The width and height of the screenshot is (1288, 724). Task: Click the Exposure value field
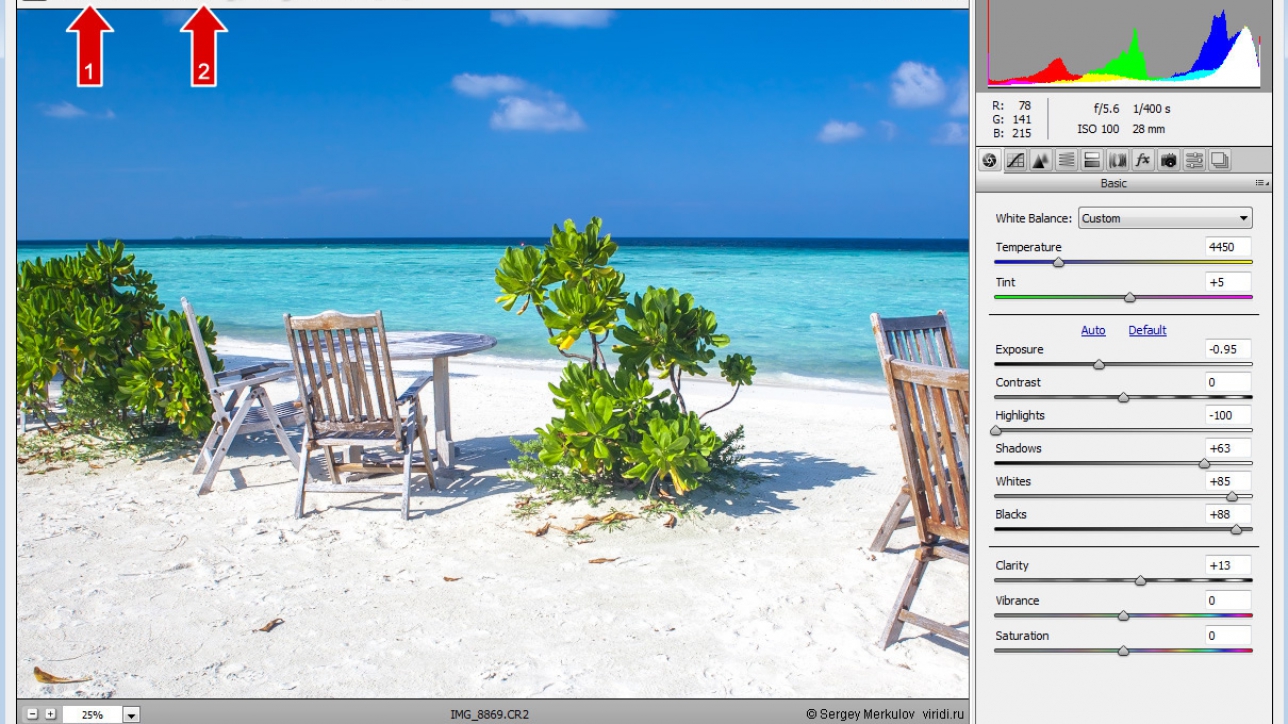[1228, 349]
